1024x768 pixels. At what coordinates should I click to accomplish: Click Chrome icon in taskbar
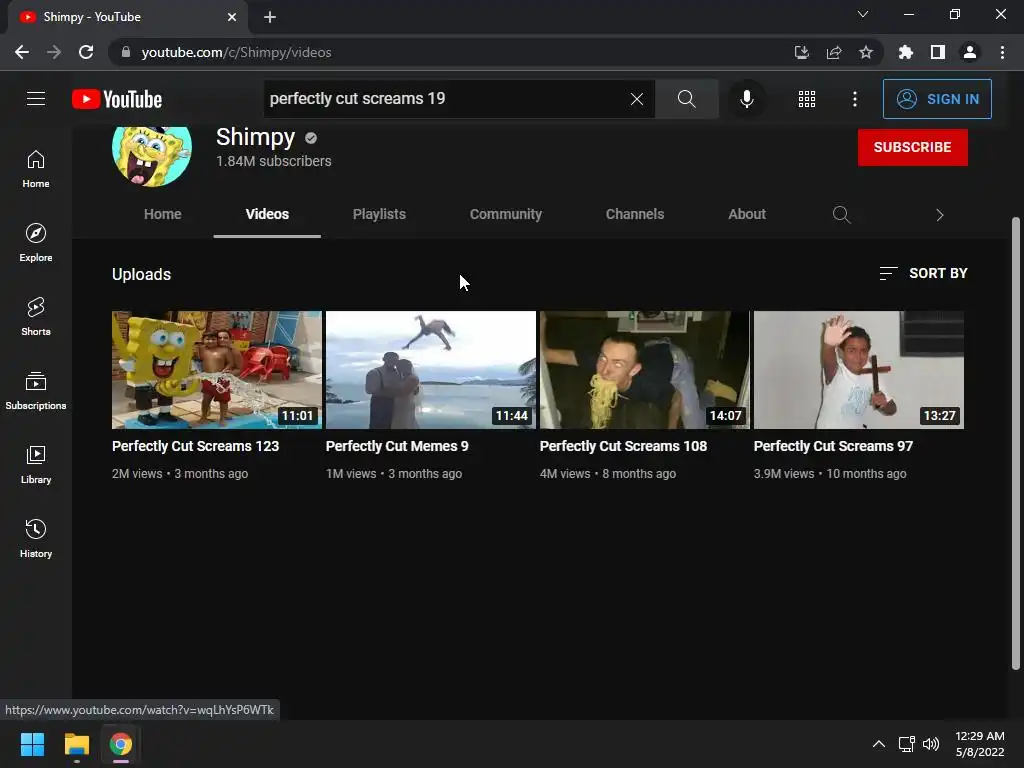(120, 744)
